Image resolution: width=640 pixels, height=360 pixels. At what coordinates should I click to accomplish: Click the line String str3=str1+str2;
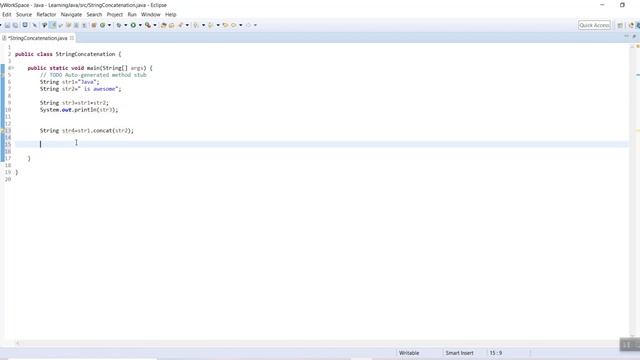pyautogui.click(x=74, y=103)
